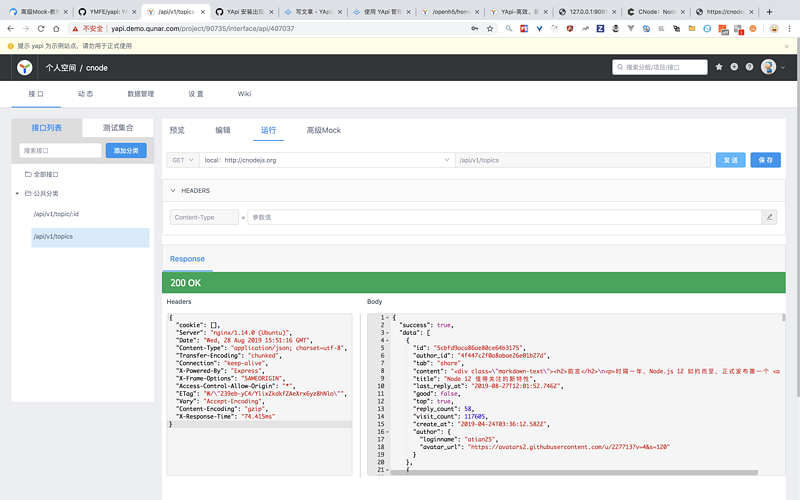This screenshot has height=500, width=800.
Task: Click the YApi logo icon
Action: (24, 67)
